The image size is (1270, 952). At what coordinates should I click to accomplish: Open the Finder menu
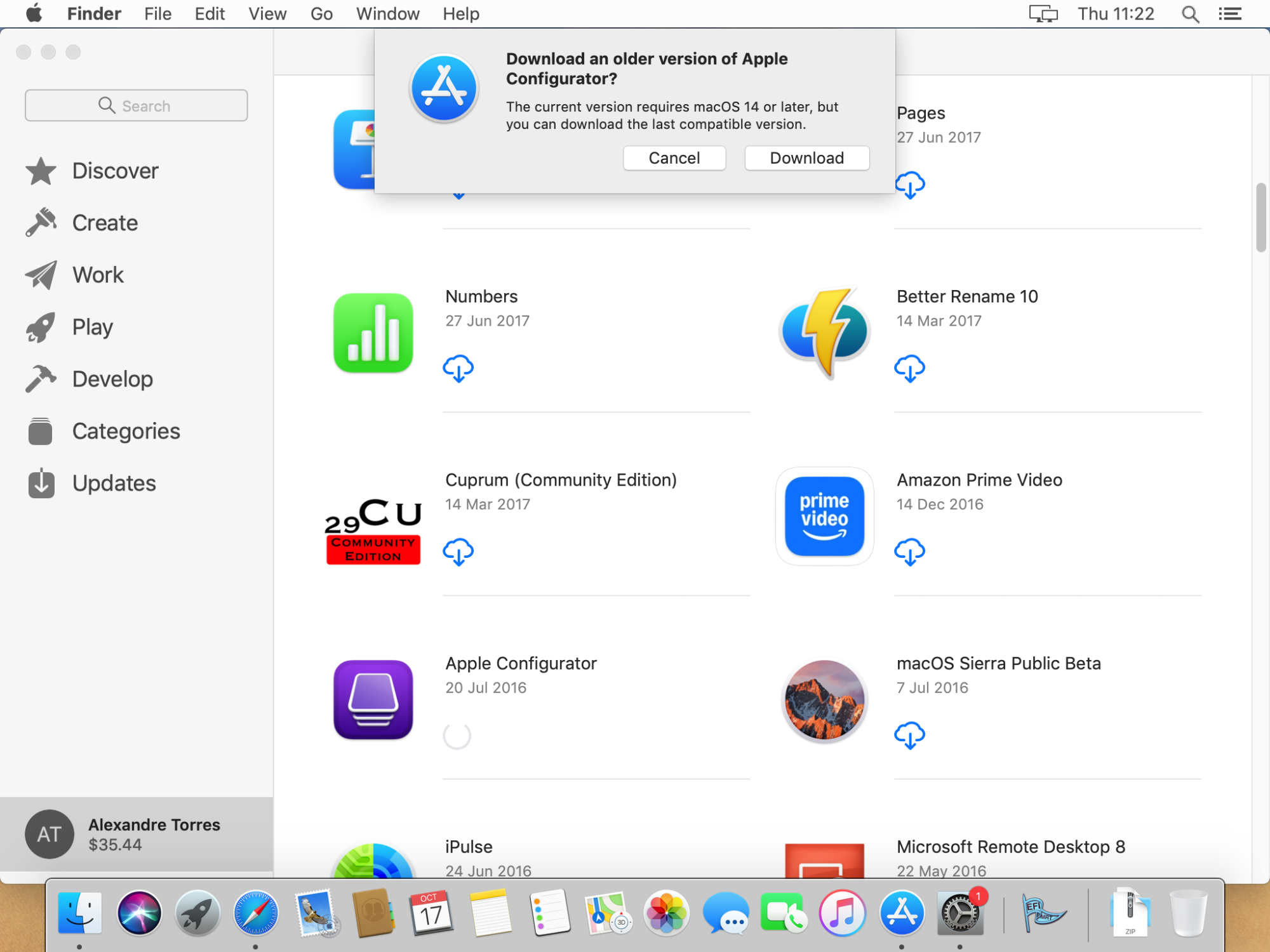94,13
